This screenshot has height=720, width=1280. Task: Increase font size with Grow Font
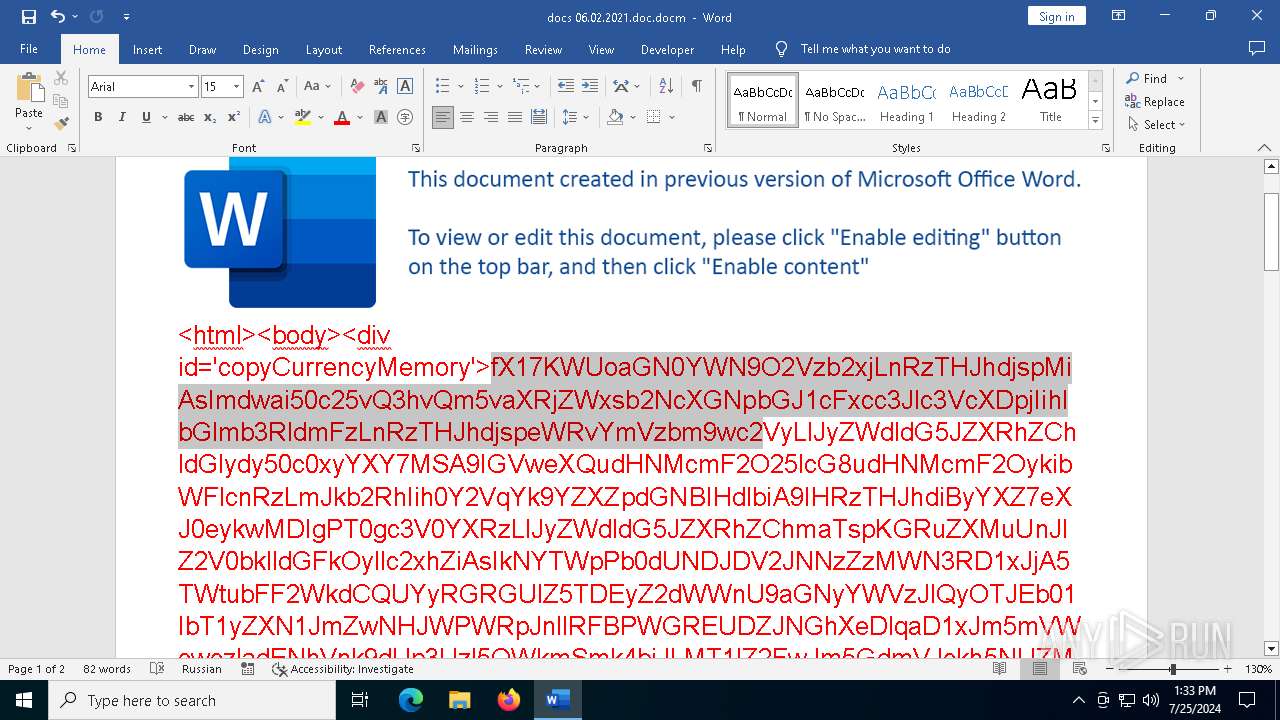(259, 87)
